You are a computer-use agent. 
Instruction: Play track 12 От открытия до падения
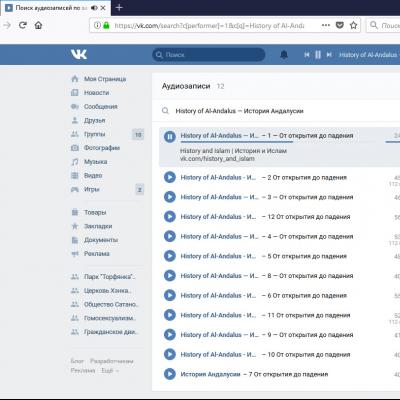pos(170,217)
